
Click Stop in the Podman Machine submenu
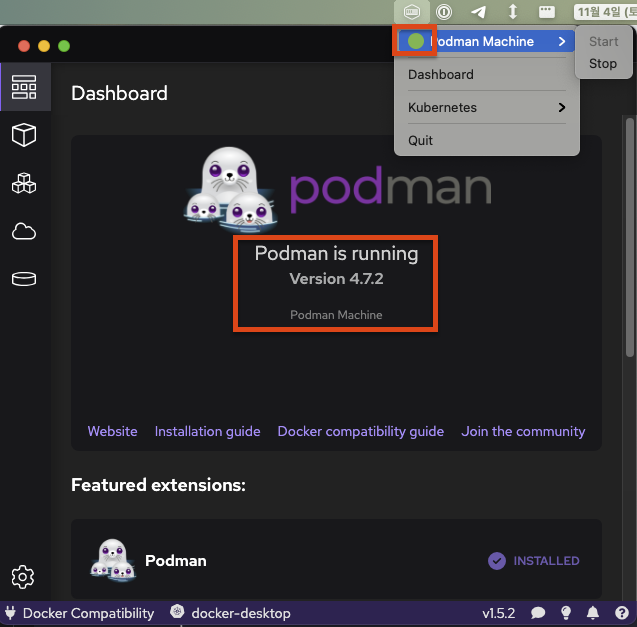click(603, 63)
